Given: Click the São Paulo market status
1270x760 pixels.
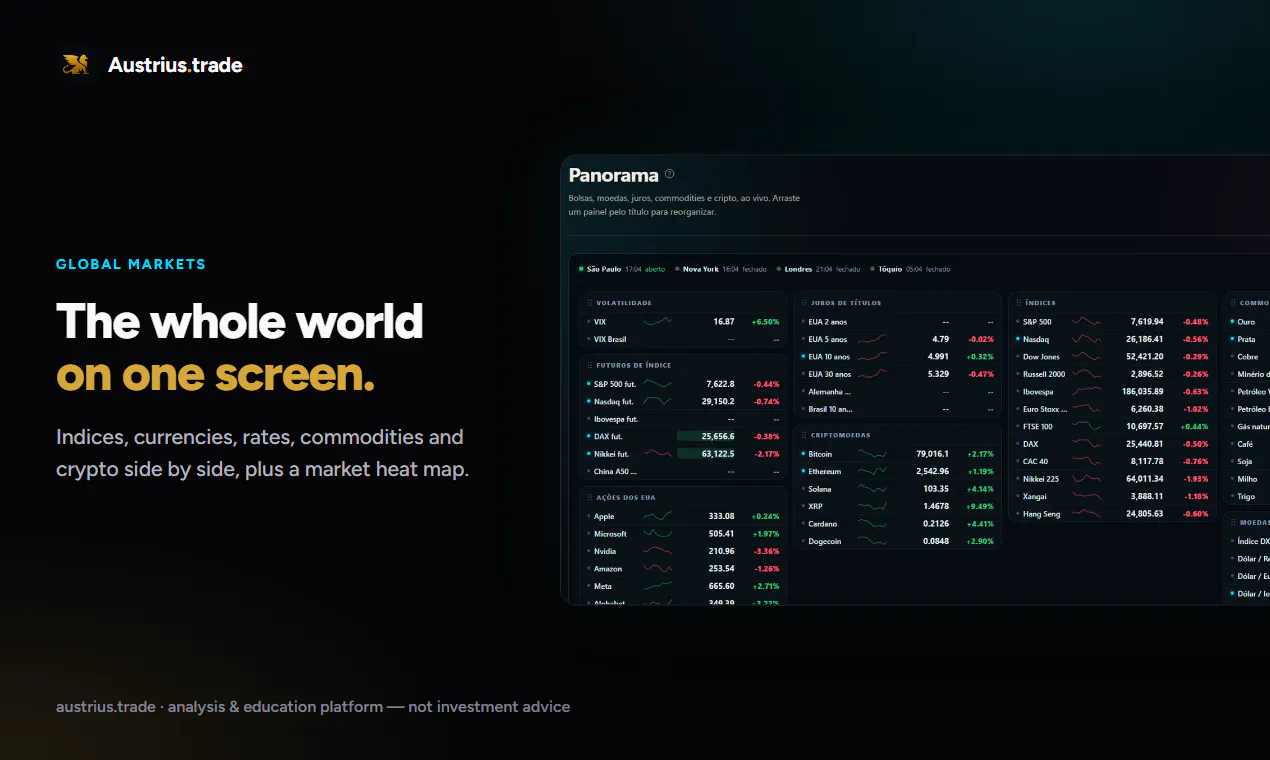Looking at the screenshot, I should (622, 269).
